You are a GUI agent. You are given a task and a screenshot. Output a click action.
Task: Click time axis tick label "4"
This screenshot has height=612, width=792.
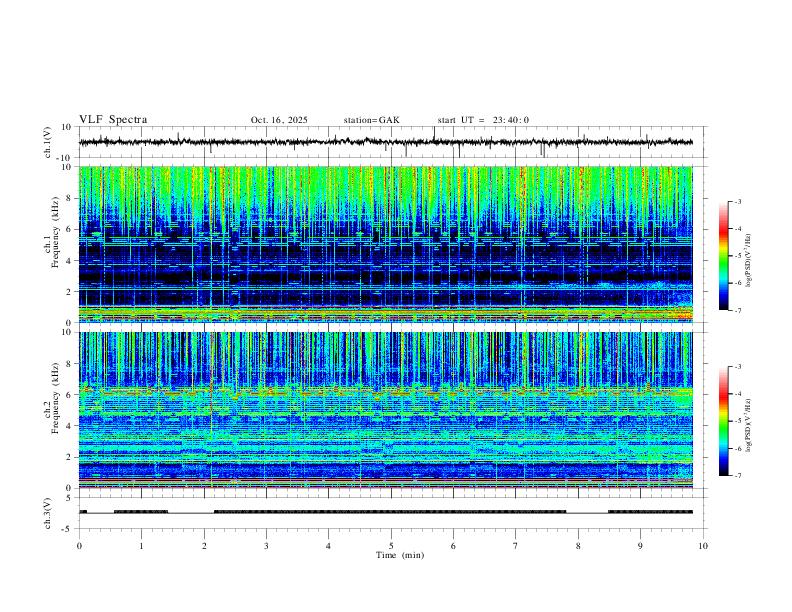[x=329, y=546]
